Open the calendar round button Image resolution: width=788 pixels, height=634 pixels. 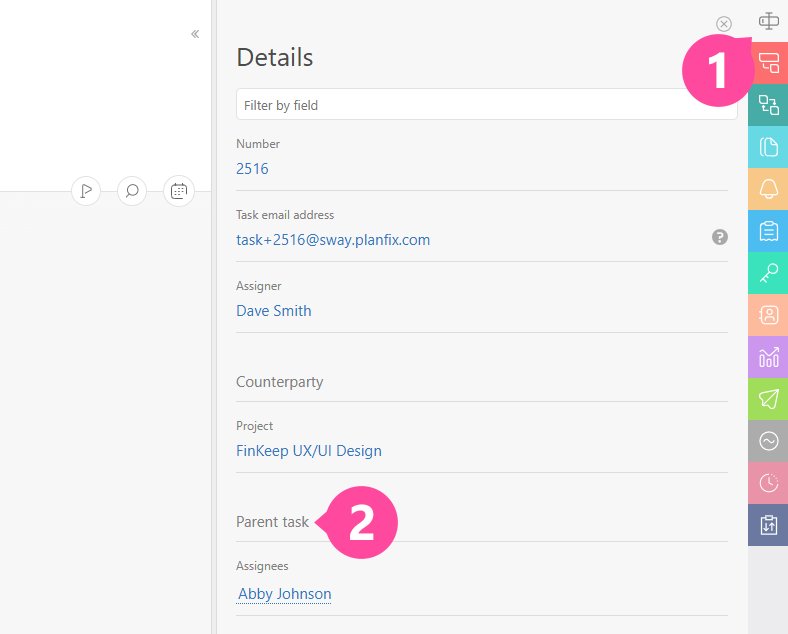tap(179, 190)
